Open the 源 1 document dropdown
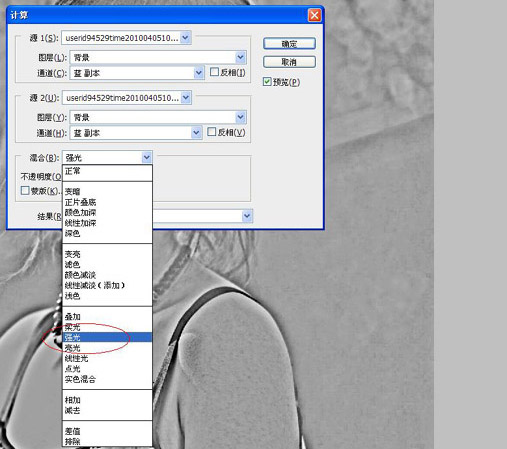507x449 pixels. (185, 38)
